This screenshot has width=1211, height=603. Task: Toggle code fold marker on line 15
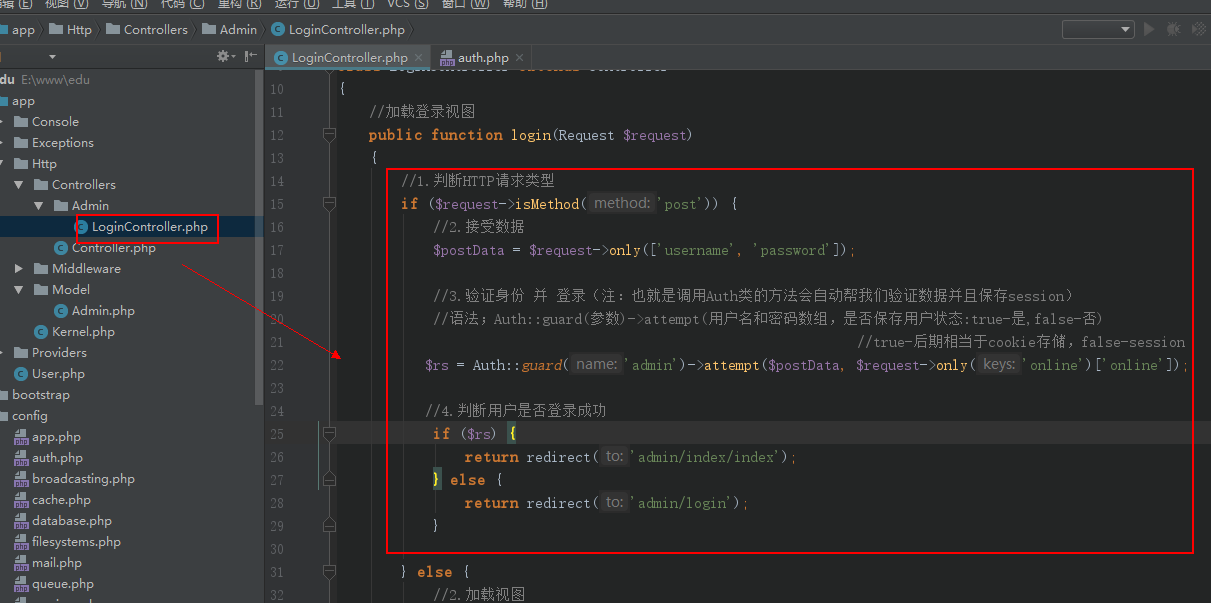coord(328,204)
